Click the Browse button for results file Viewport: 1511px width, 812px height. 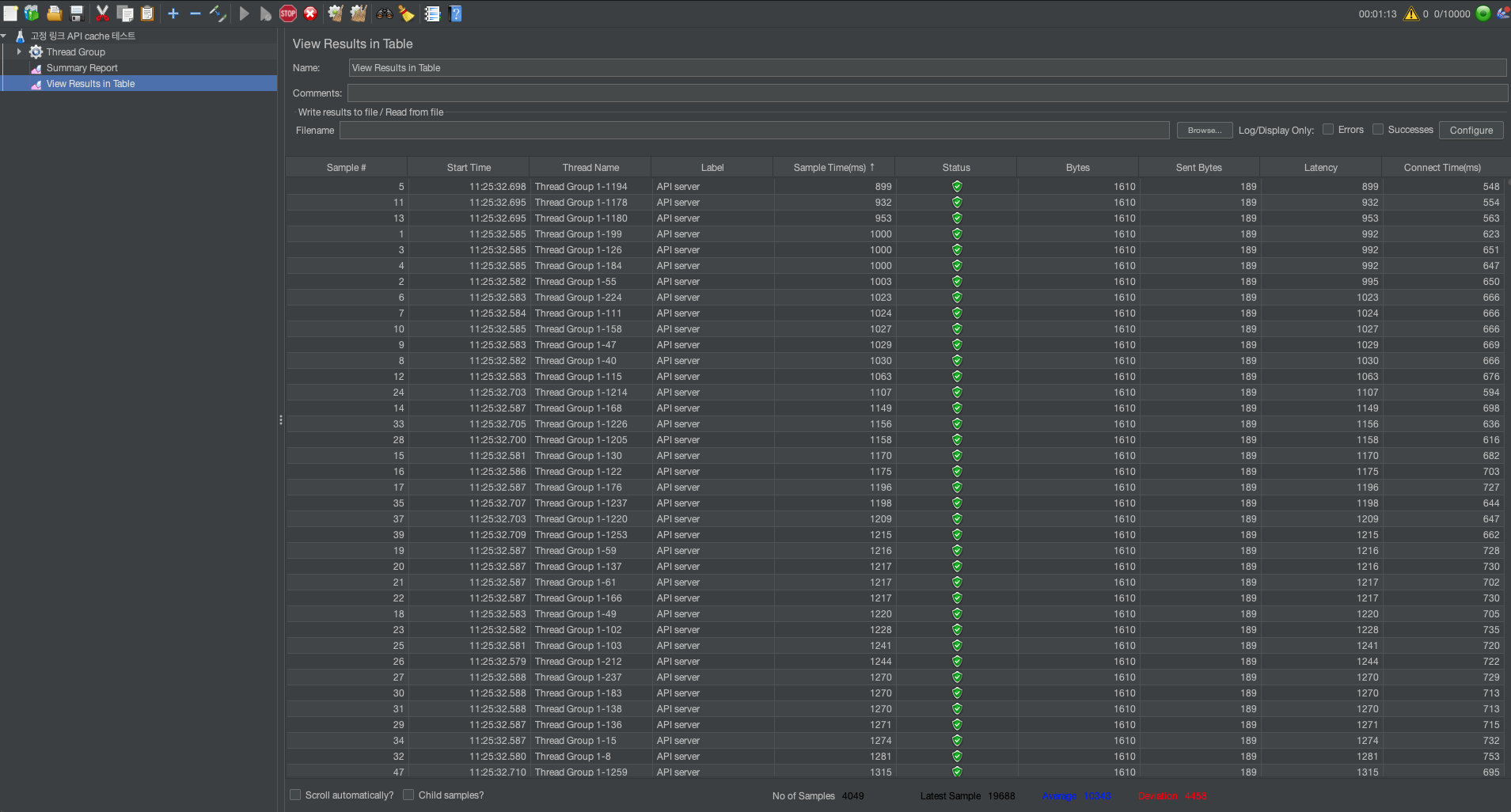[1203, 130]
